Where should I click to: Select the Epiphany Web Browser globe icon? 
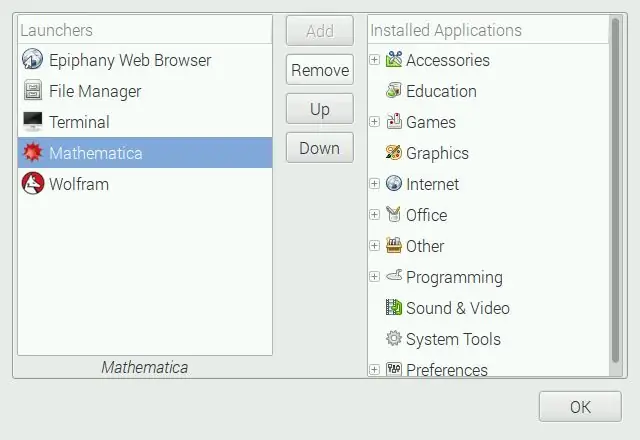tap(32, 59)
